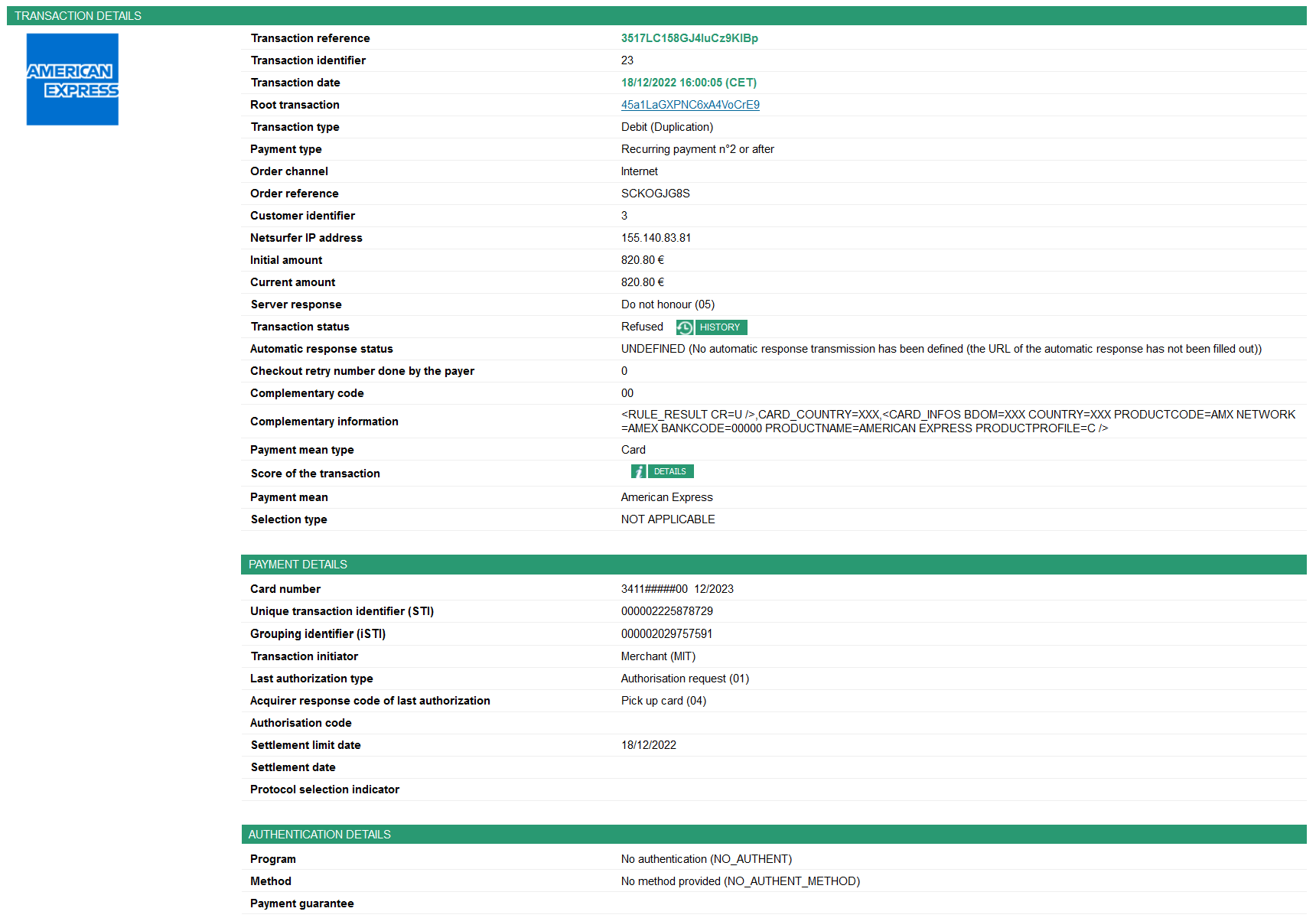Click the "Do not honour (05)" server response

tap(668, 304)
